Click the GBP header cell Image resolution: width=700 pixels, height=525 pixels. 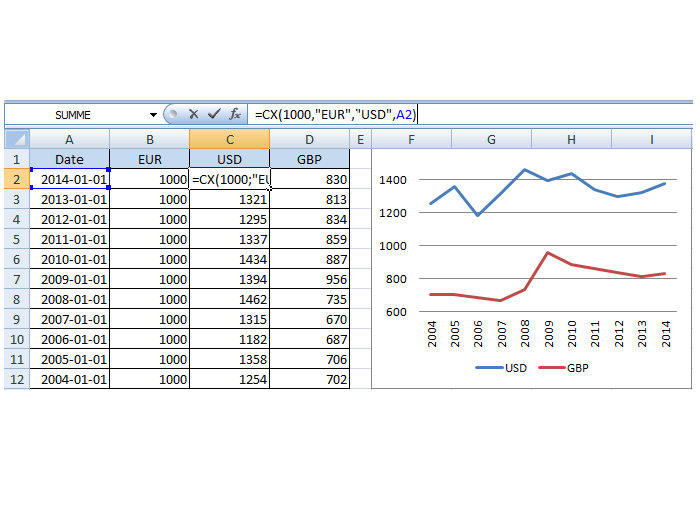tap(309, 159)
